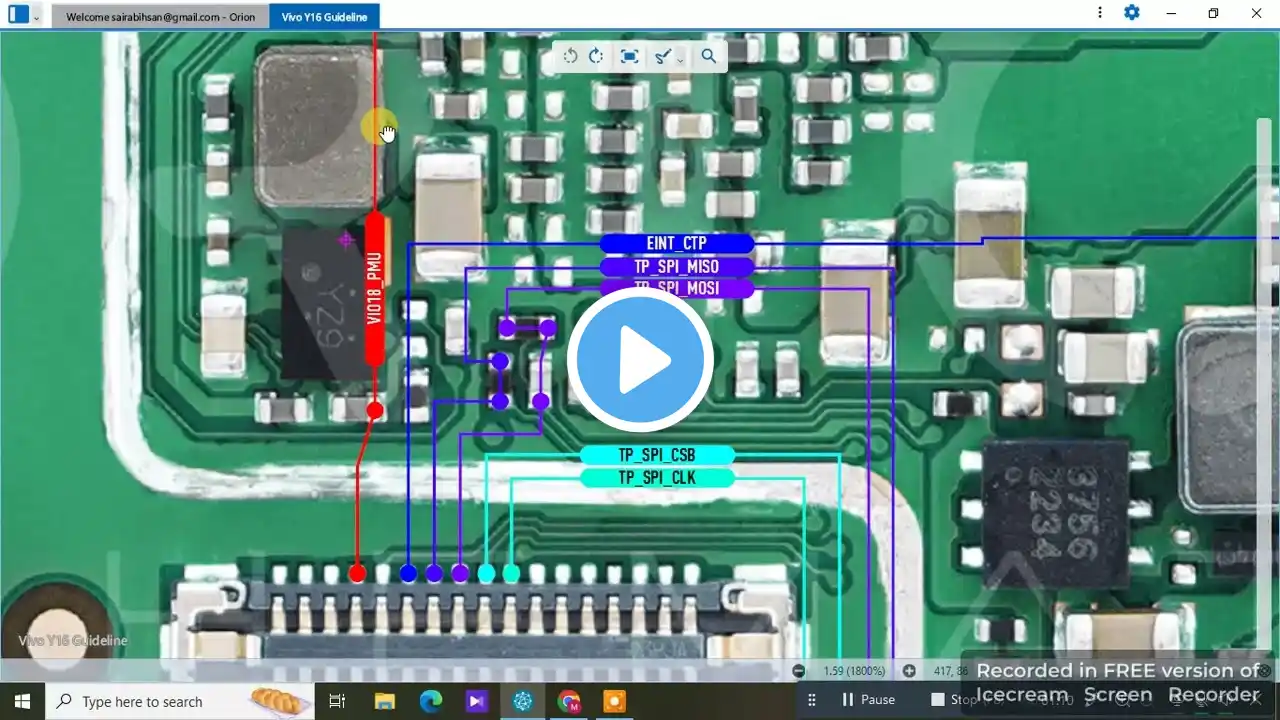Image resolution: width=1280 pixels, height=720 pixels.
Task: Open Visual Studio from the taskbar
Action: click(x=477, y=701)
